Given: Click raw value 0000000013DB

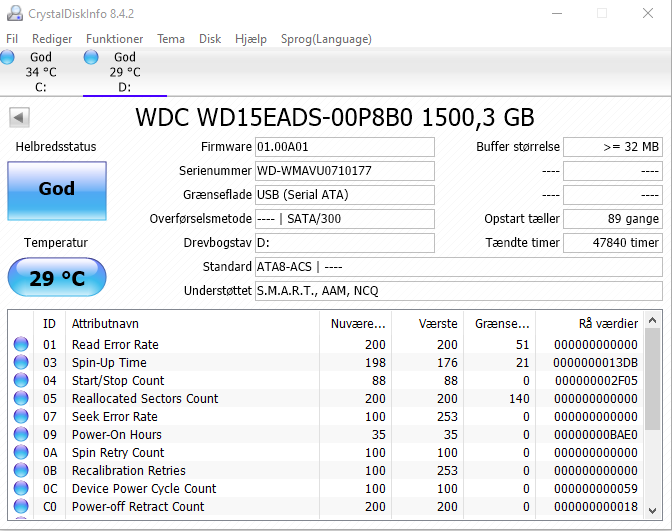Looking at the screenshot, I should (x=595, y=363).
